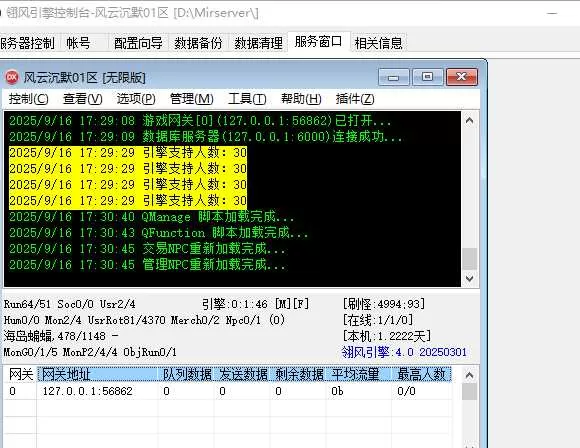The height and width of the screenshot is (448, 580).
Task: Click the Hum0/0 Mon2/4 UsrRot81/4370 status line
Action: point(144,320)
